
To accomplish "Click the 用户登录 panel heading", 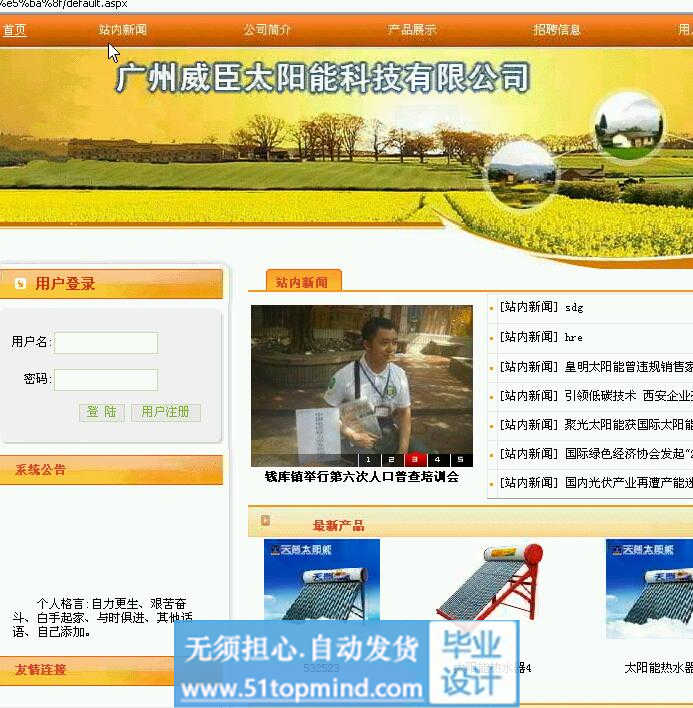I will tap(65, 284).
